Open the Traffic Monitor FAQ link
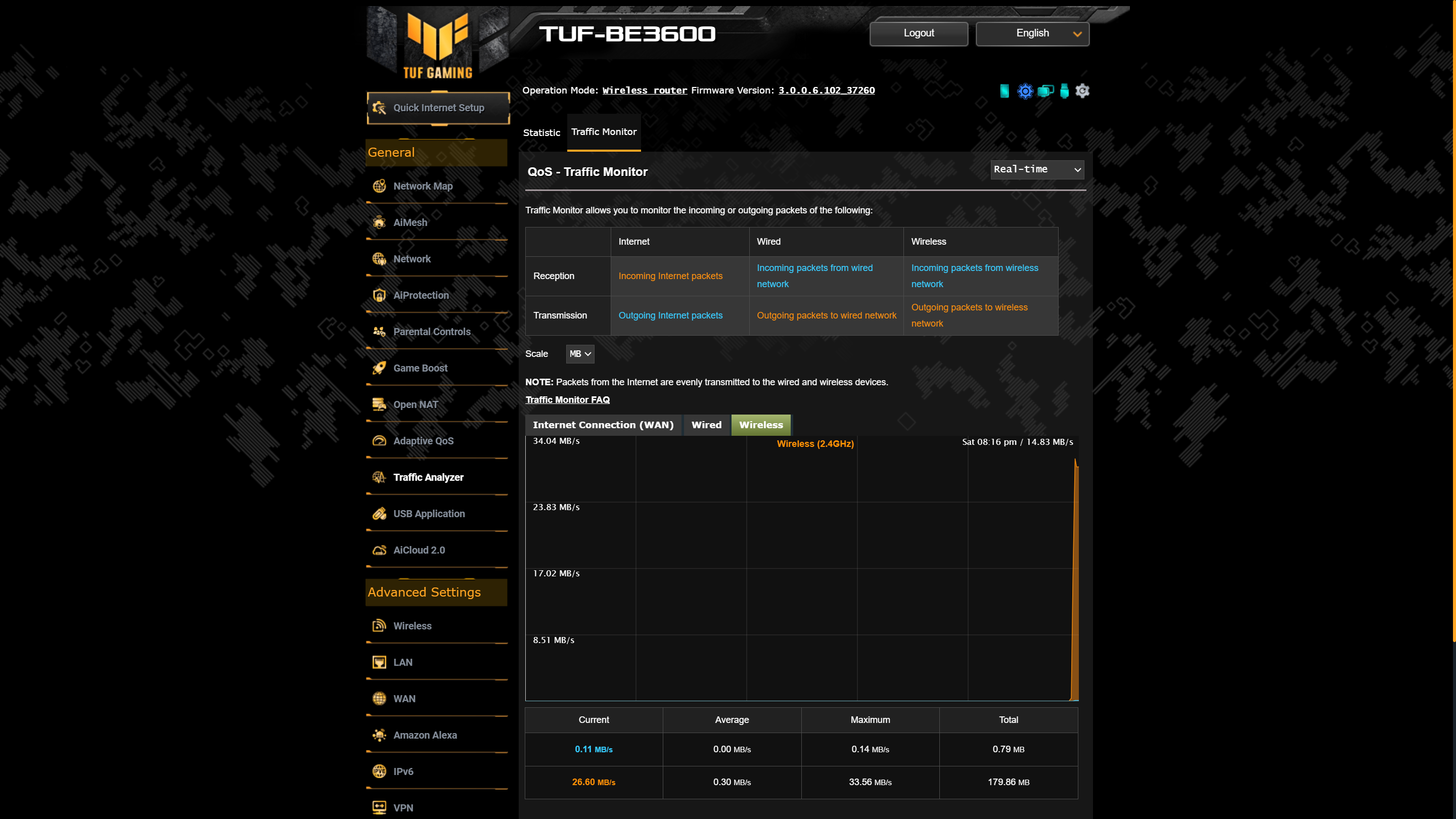 click(567, 399)
